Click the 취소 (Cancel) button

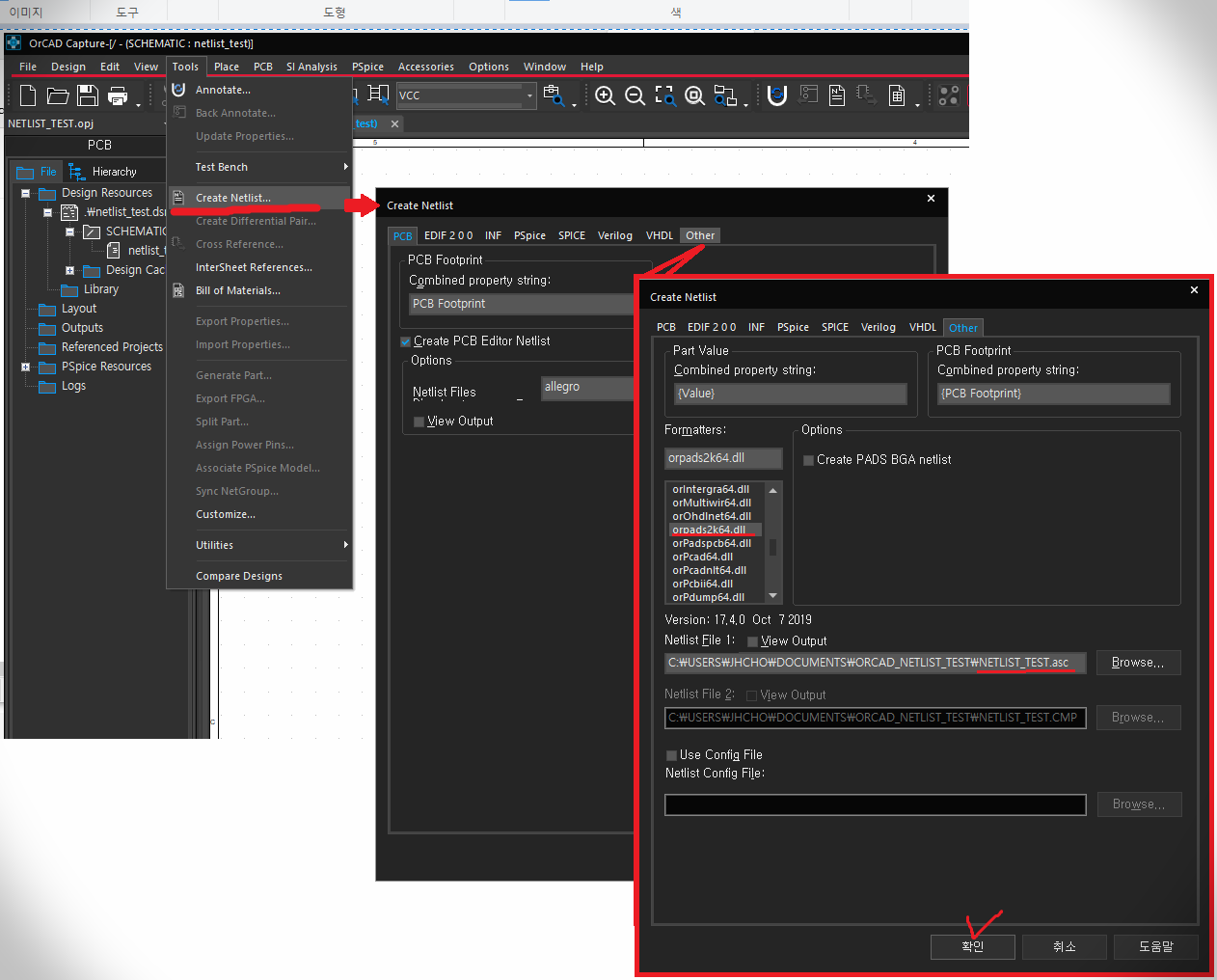tap(1064, 947)
